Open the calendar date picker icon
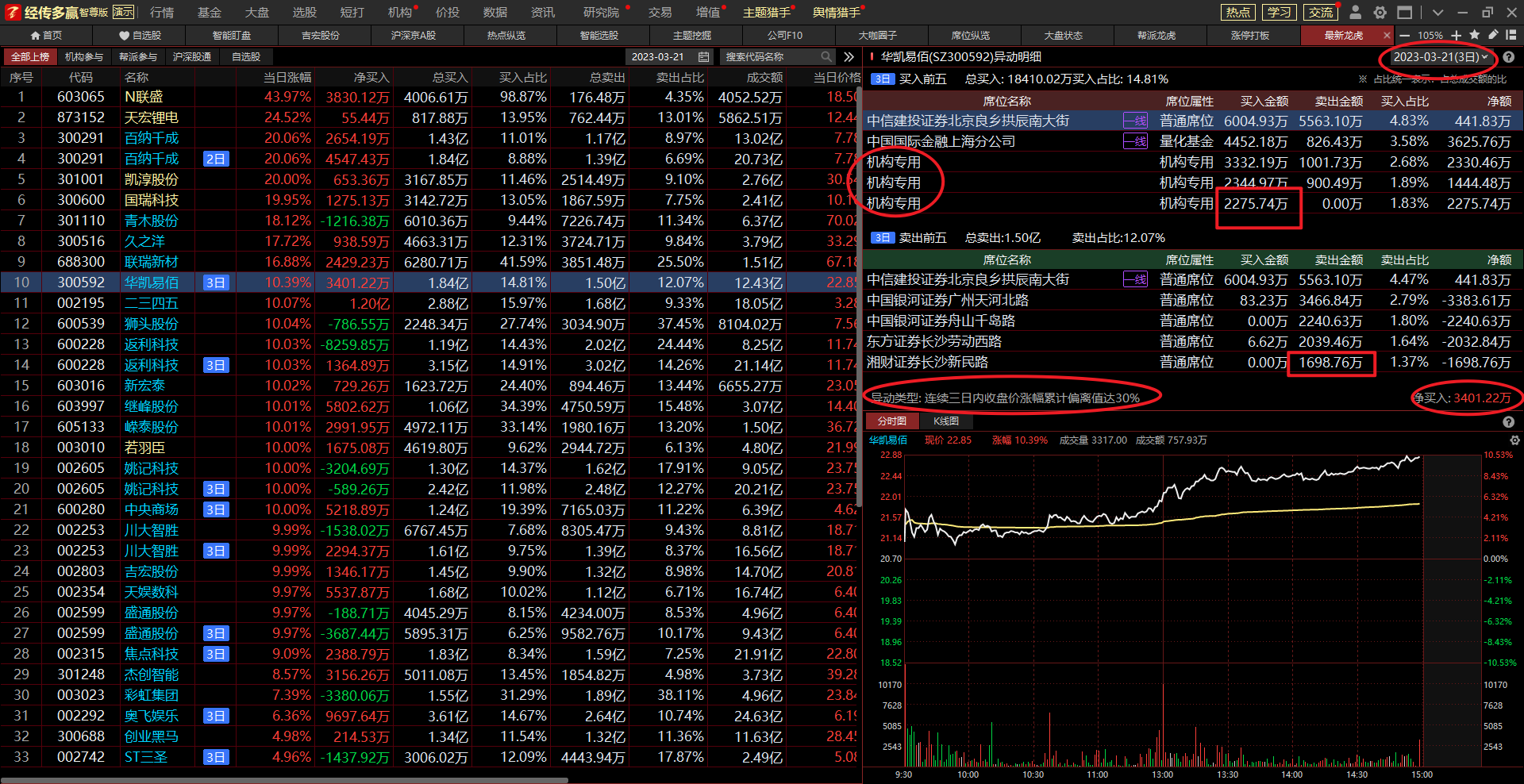Image resolution: width=1524 pixels, height=784 pixels. tap(703, 56)
